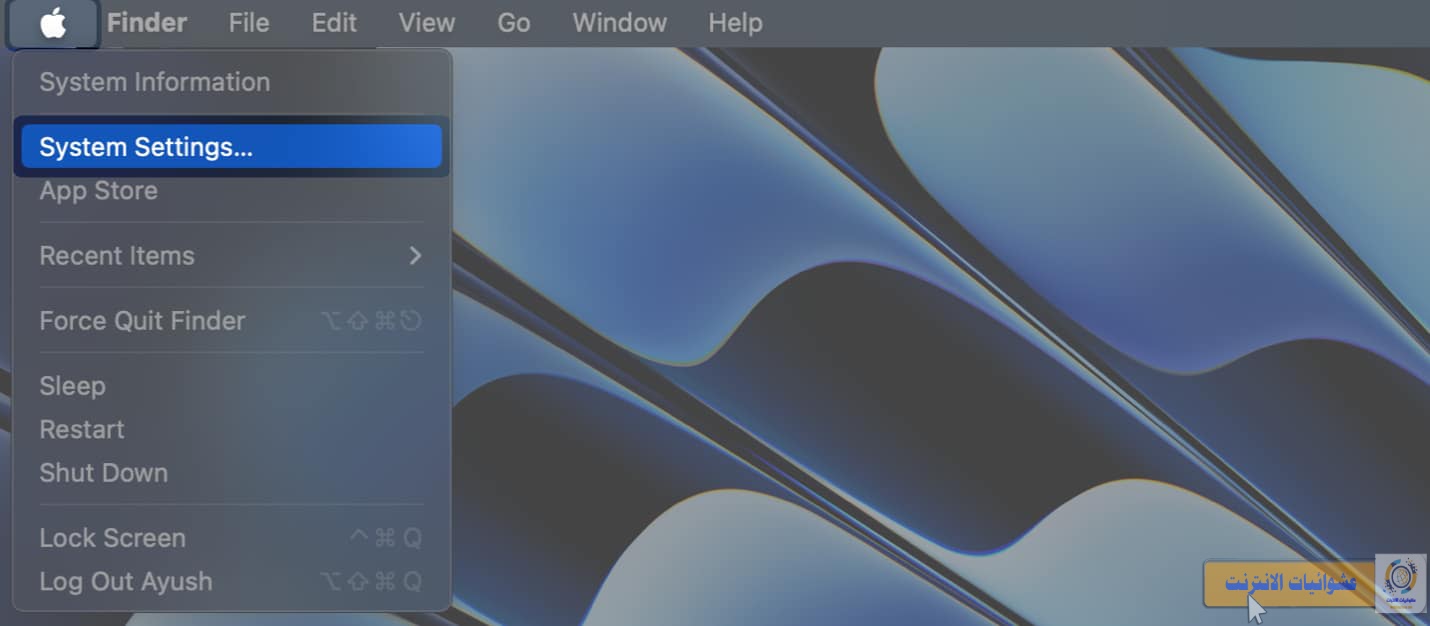Open the Go menu
The width and height of the screenshot is (1430, 626).
(x=514, y=22)
